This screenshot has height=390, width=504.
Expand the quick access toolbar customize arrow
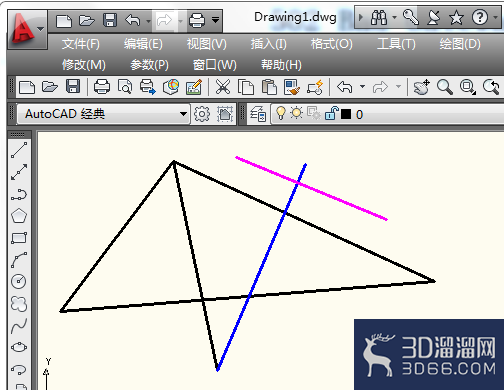click(x=216, y=20)
